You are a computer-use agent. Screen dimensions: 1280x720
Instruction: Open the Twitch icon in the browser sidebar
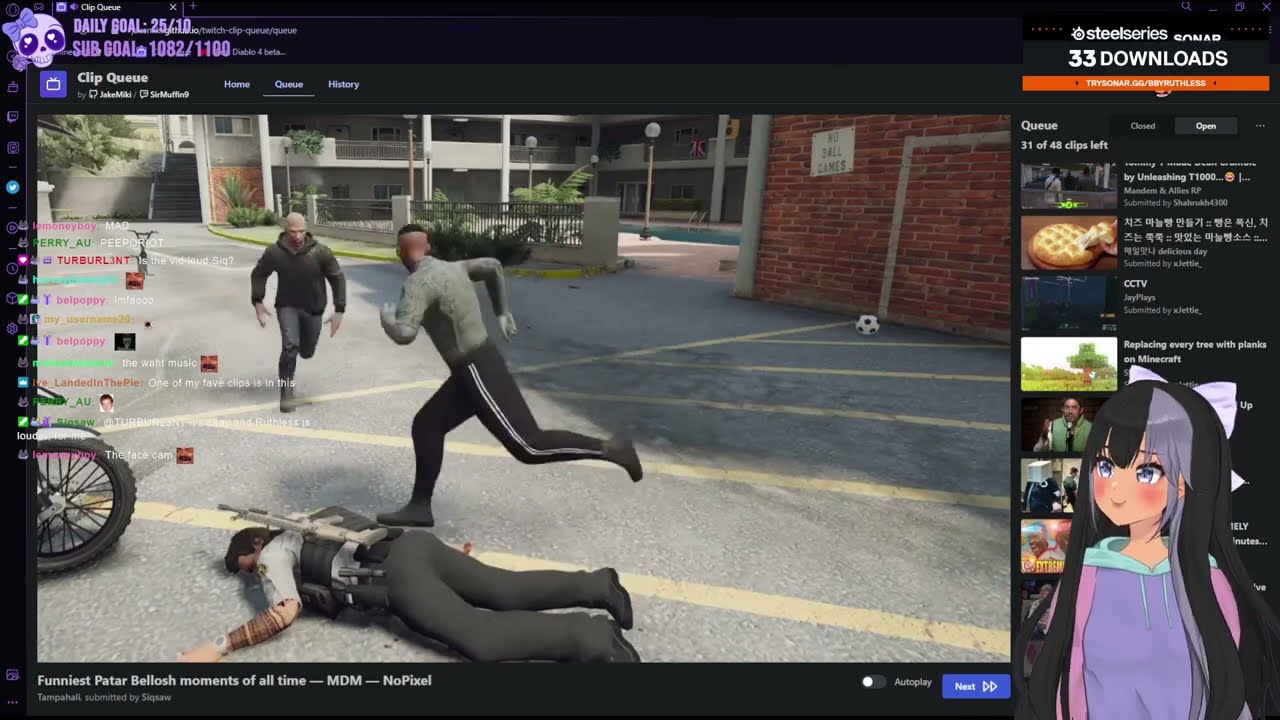coord(12,117)
